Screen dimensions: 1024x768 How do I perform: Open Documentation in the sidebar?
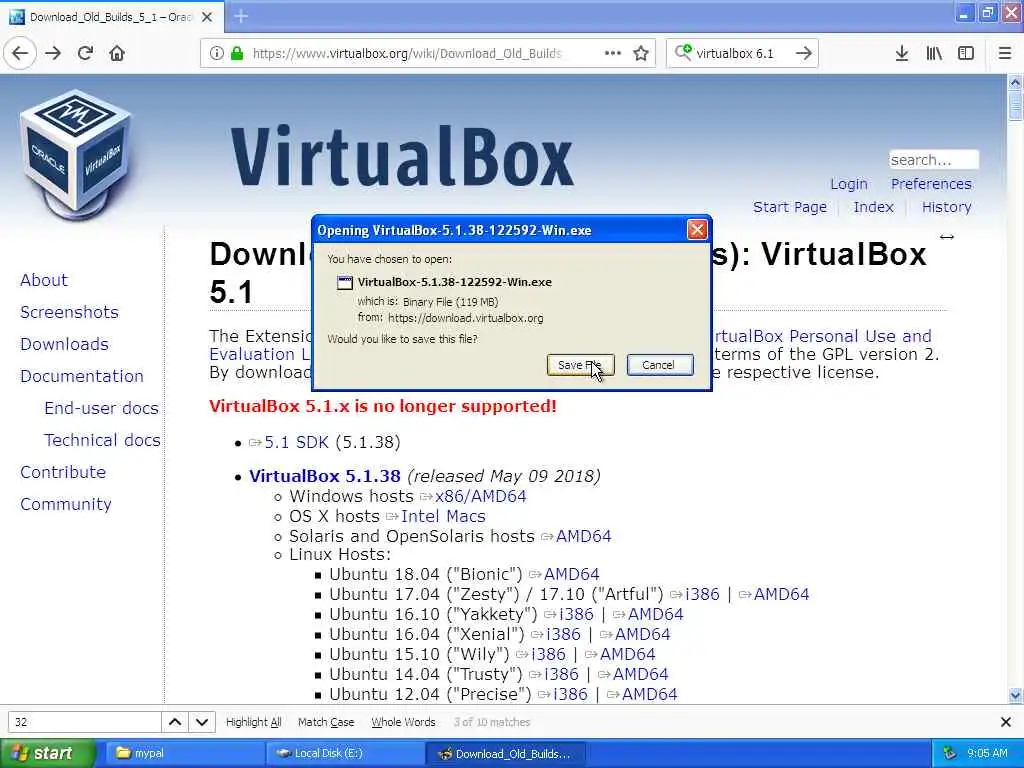pyautogui.click(x=82, y=376)
